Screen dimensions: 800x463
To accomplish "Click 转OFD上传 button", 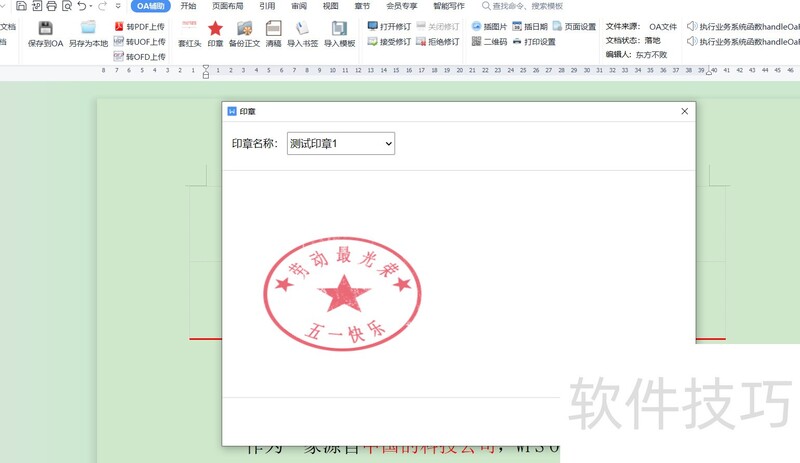I will click(x=139, y=56).
